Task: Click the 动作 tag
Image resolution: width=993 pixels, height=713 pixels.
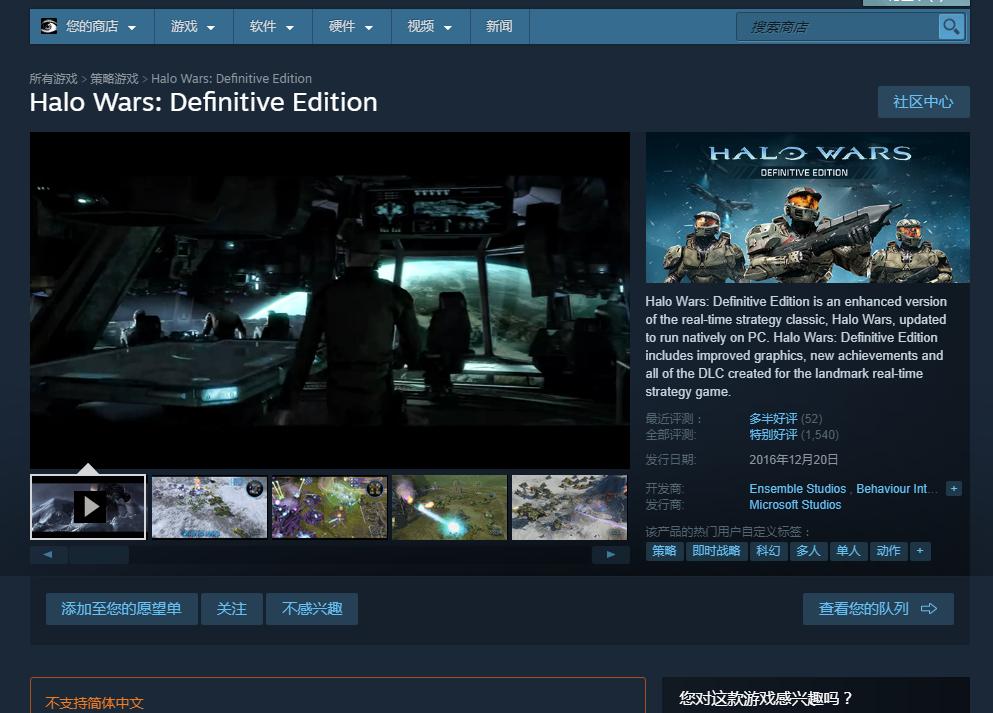Action: [x=889, y=551]
